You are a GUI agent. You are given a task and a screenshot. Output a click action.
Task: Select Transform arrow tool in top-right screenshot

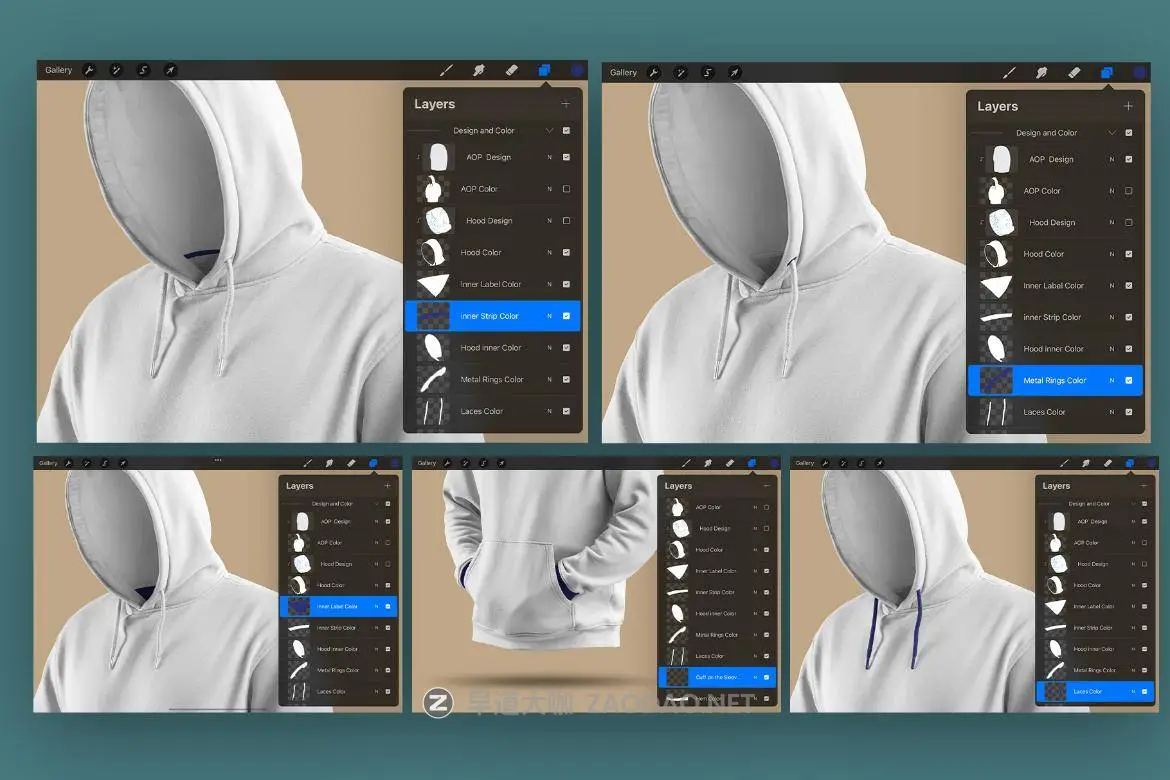tap(734, 72)
